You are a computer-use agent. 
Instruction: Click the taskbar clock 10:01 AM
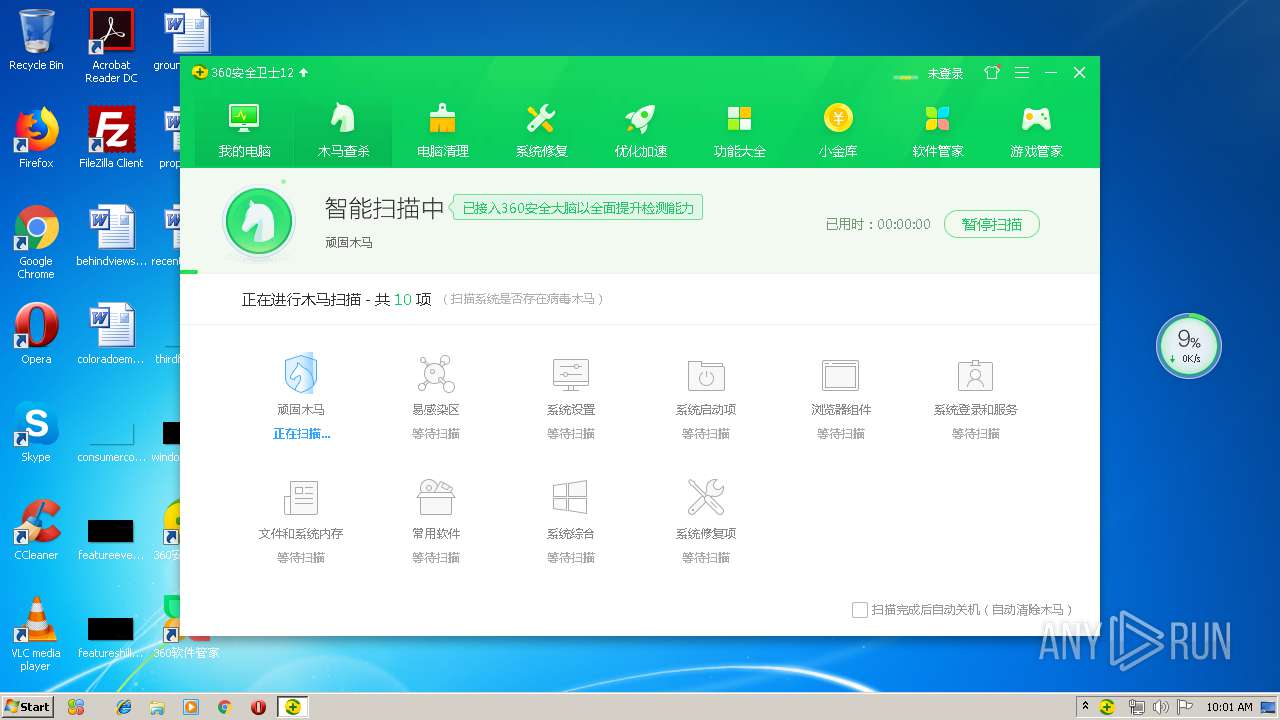(1229, 707)
